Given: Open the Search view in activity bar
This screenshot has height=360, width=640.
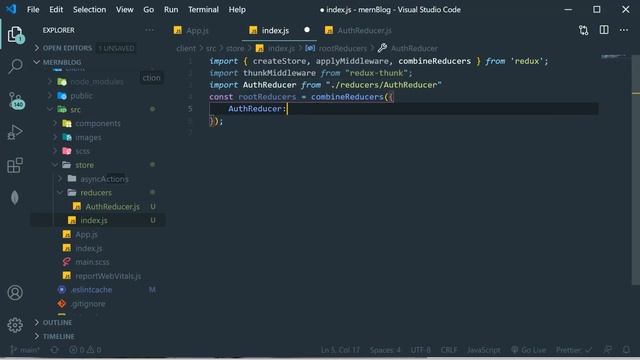Looking at the screenshot, I should tap(15, 66).
